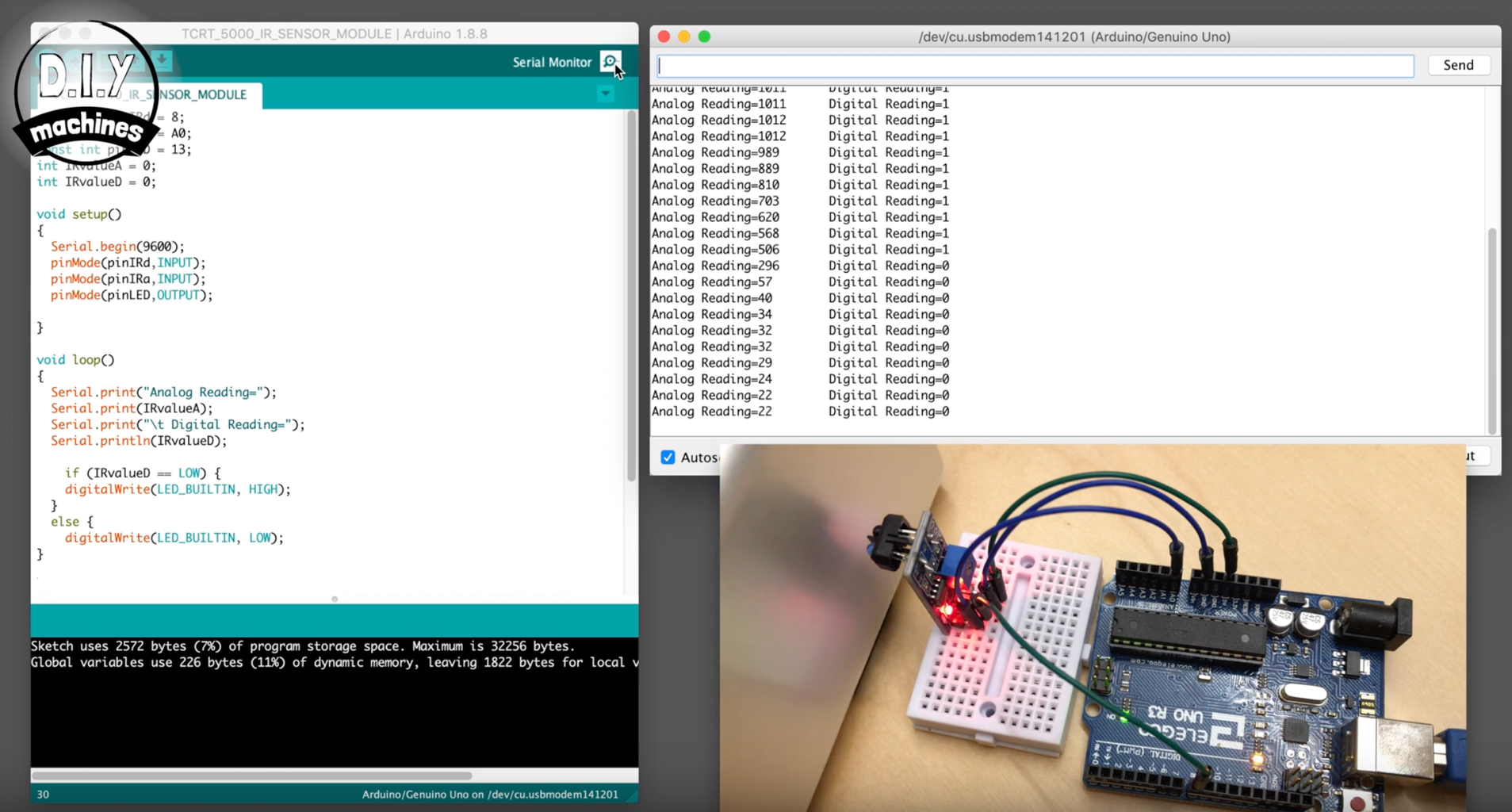Focus the serial monitor text input field

pos(1035,65)
